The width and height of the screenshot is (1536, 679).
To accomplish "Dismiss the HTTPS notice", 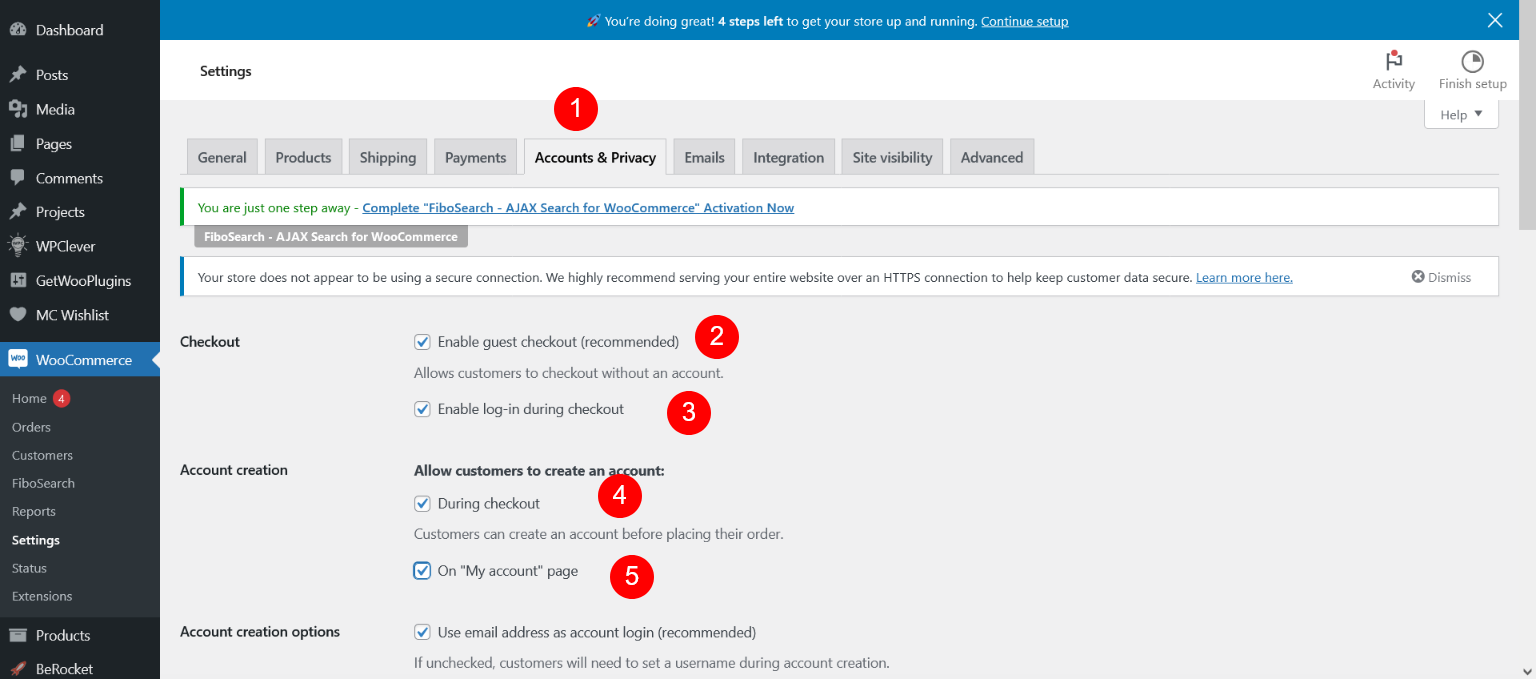I will pyautogui.click(x=1441, y=277).
